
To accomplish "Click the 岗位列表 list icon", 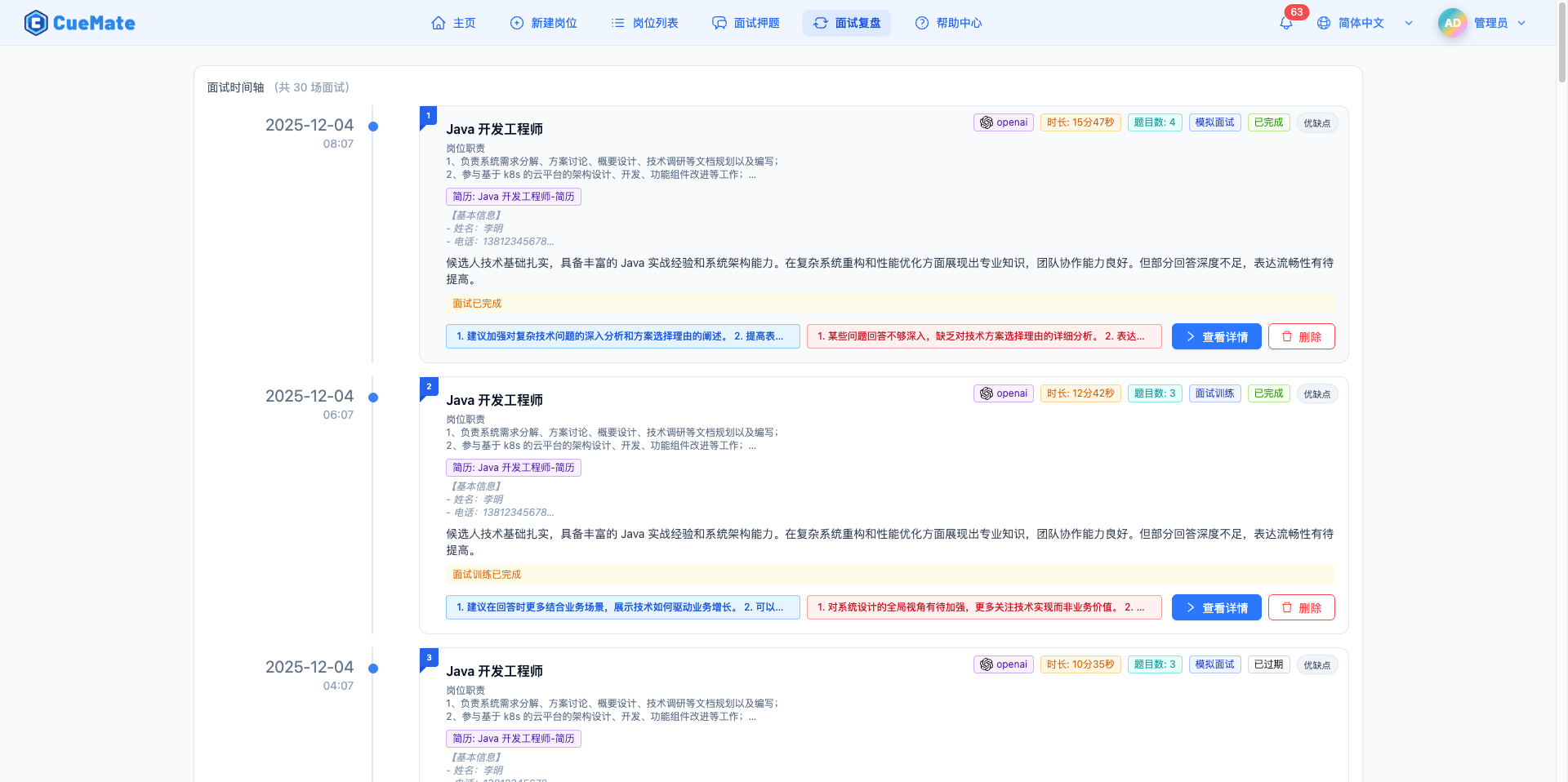I will point(618,23).
